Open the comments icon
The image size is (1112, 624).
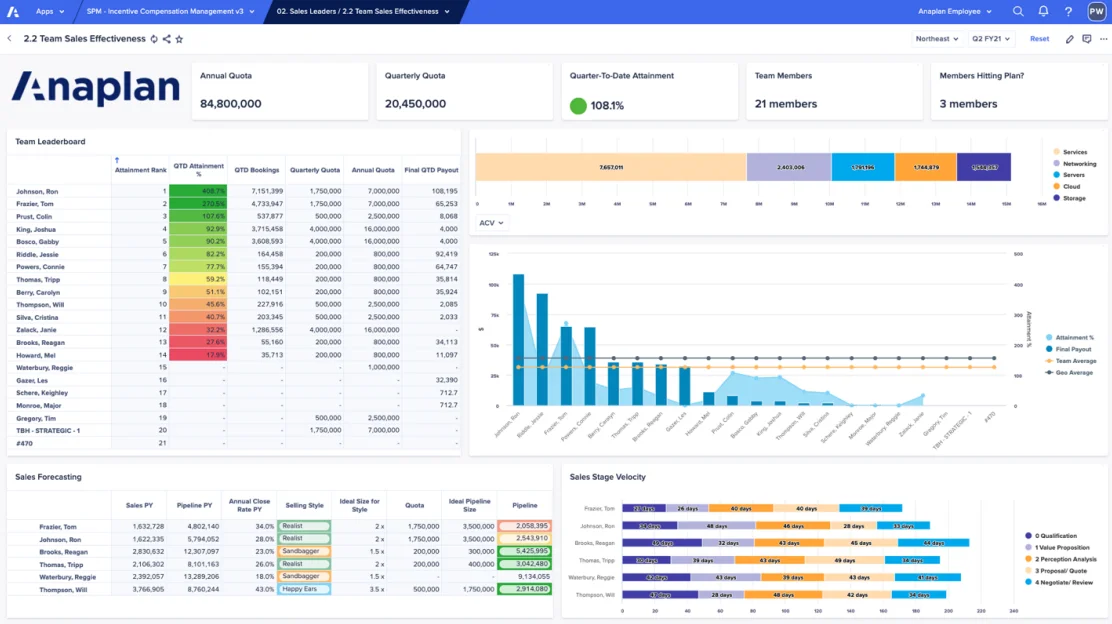pyautogui.click(x=1086, y=39)
